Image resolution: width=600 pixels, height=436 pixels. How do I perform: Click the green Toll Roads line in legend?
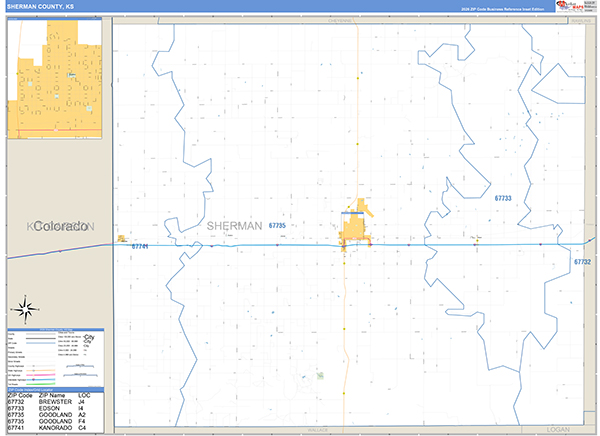[41, 384]
